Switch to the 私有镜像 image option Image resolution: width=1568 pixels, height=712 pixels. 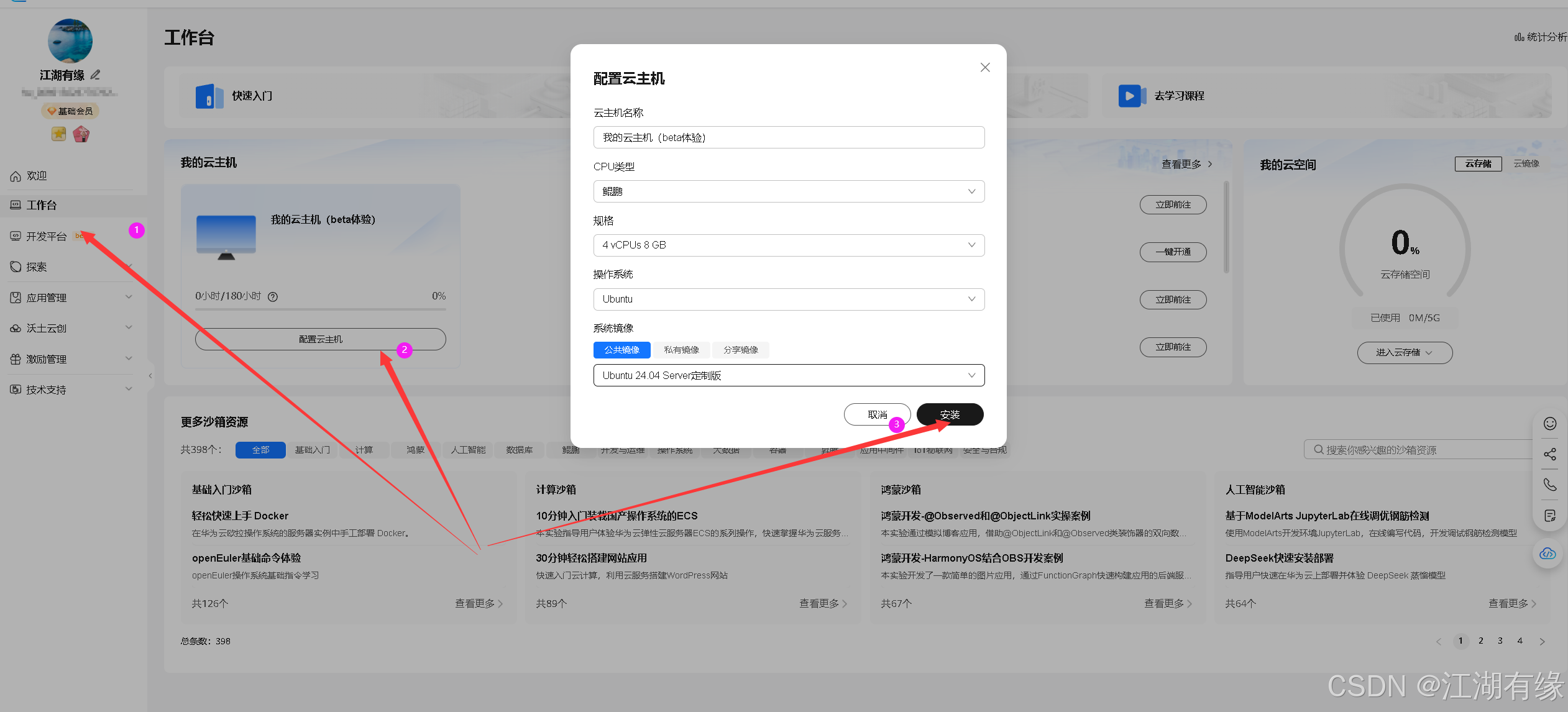[x=681, y=350]
